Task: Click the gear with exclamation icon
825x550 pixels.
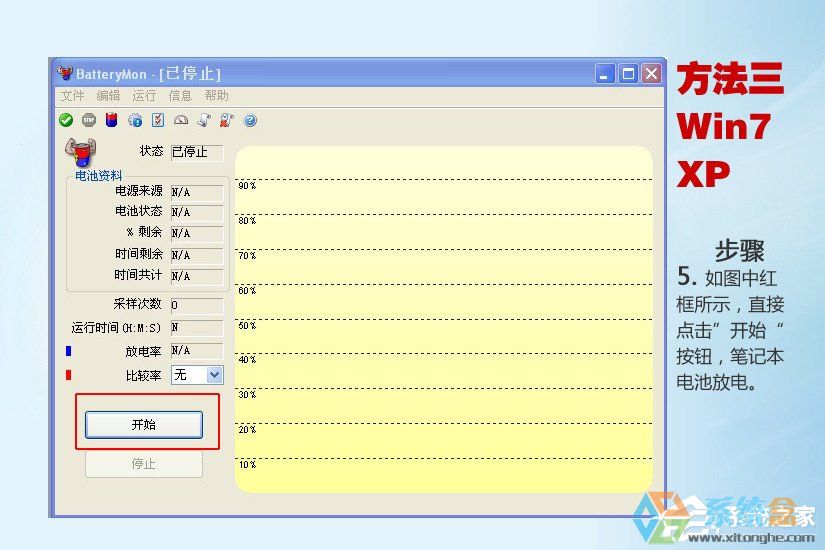Action: (135, 120)
